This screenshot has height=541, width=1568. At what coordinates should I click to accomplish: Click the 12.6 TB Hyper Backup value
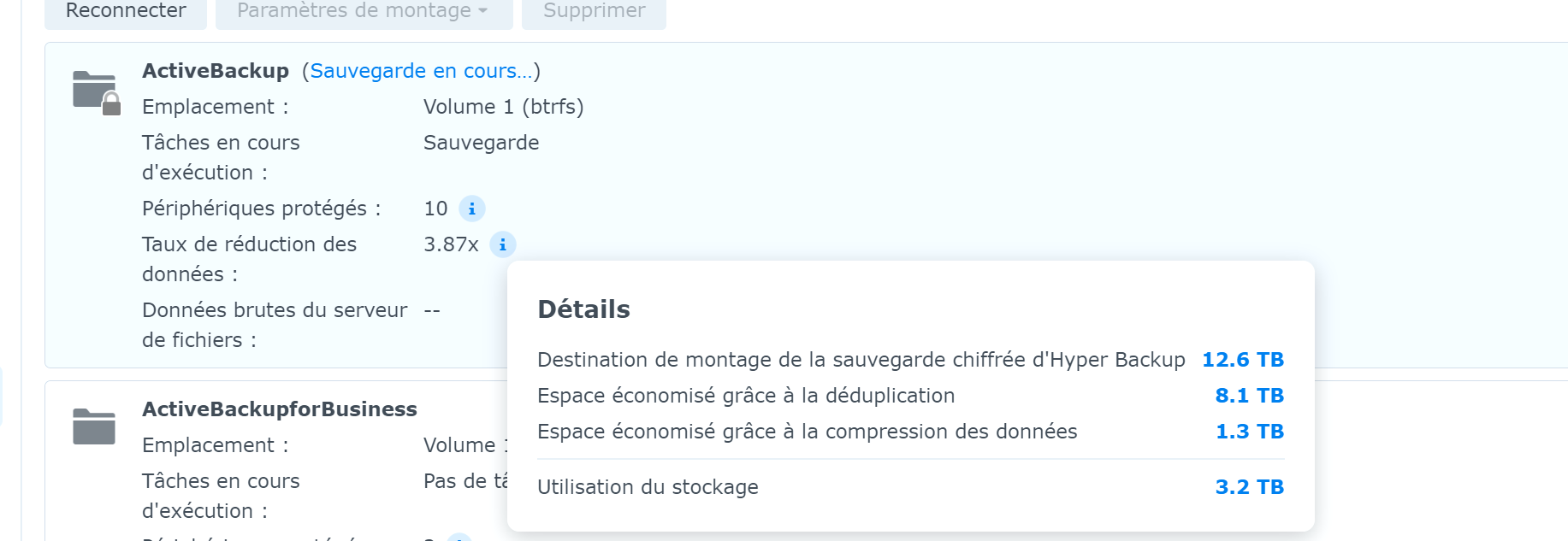[1242, 360]
